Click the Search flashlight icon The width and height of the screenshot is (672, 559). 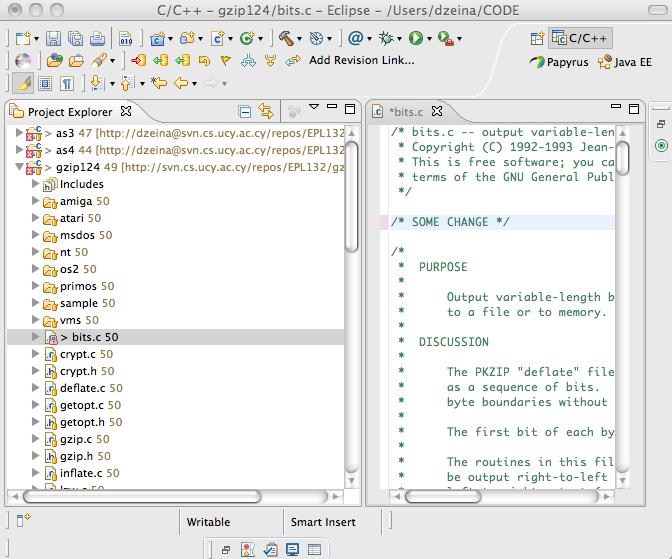[99, 60]
